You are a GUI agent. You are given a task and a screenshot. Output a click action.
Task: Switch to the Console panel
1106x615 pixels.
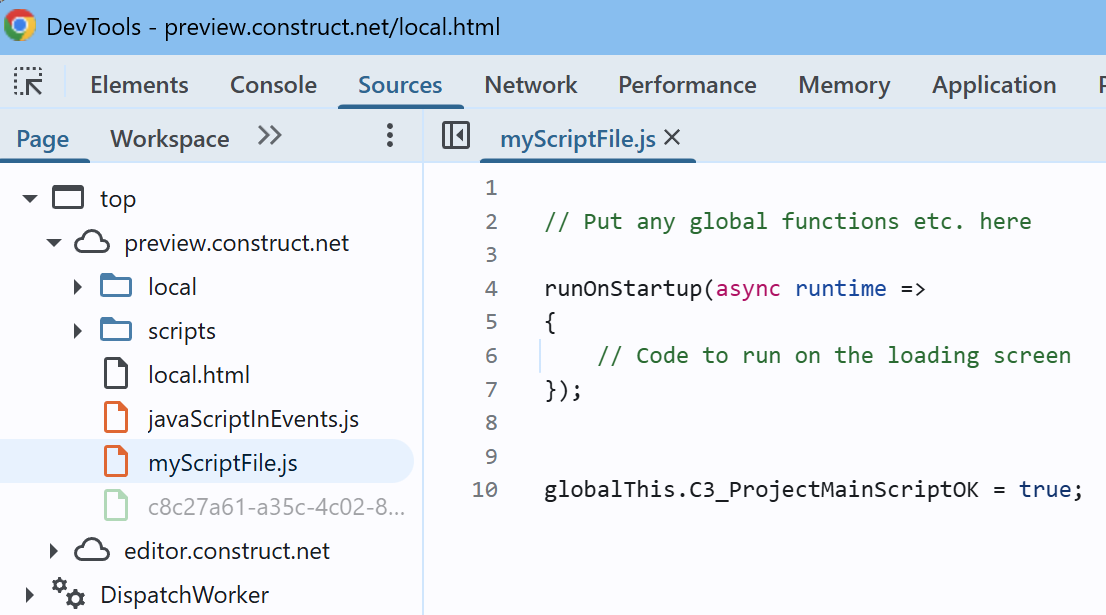coord(273,84)
